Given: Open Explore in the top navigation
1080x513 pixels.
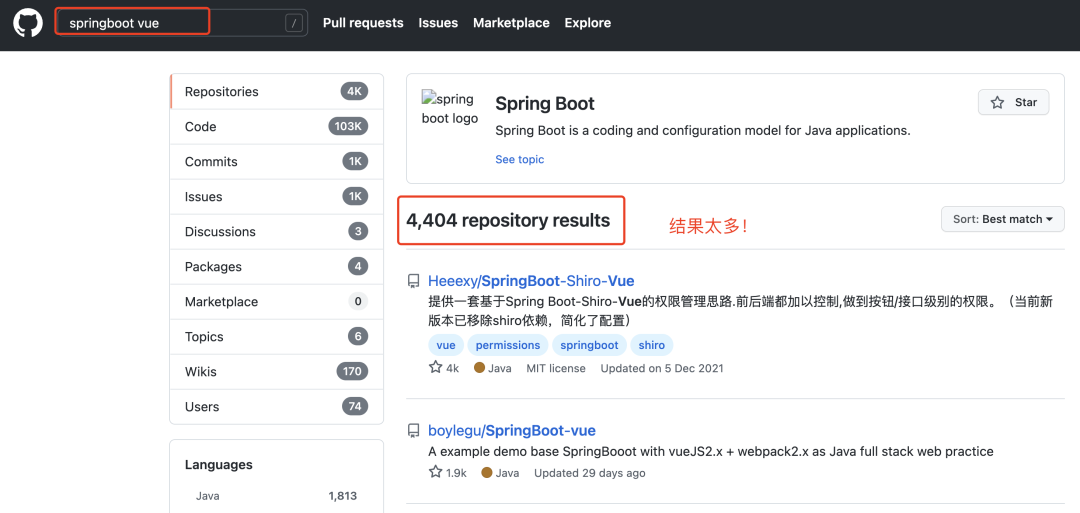Looking at the screenshot, I should click(587, 23).
